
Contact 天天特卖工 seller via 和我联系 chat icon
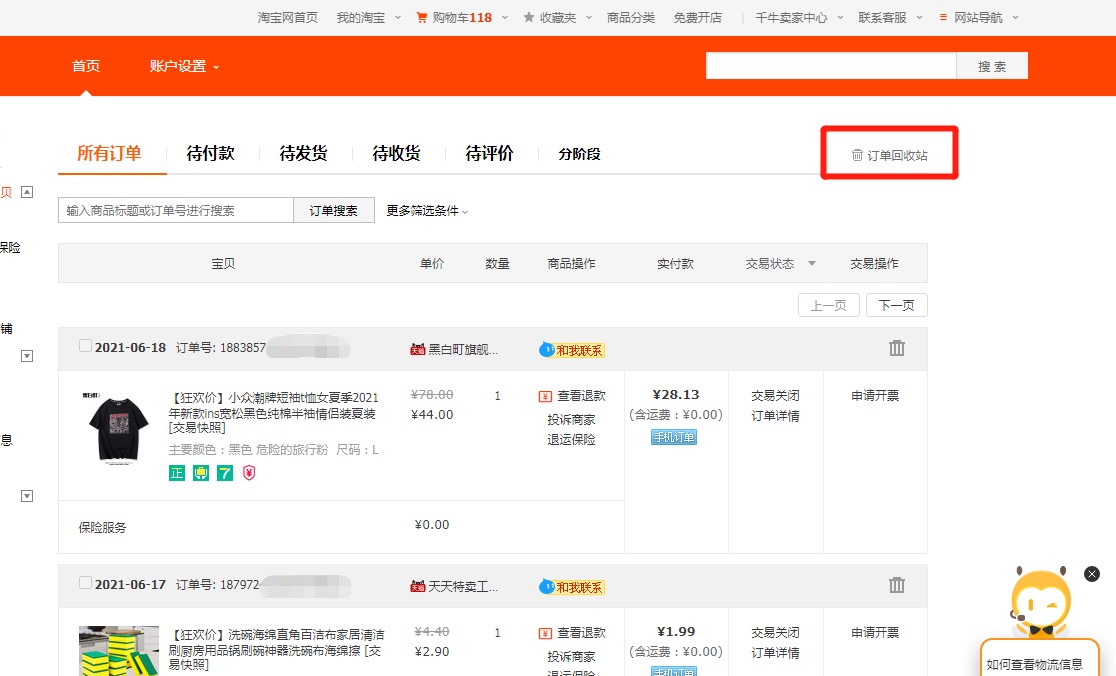coord(572,587)
